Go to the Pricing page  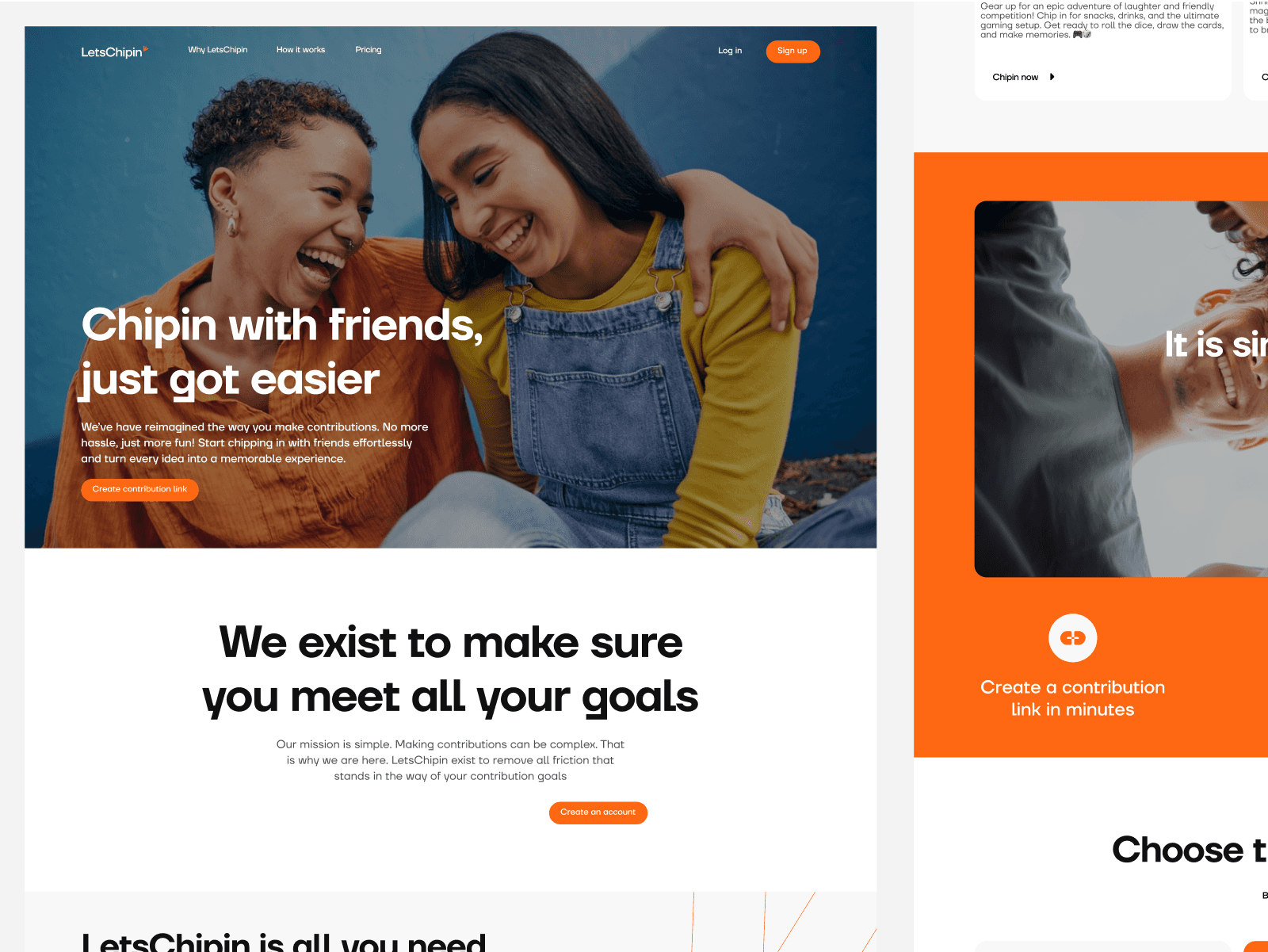coord(369,50)
